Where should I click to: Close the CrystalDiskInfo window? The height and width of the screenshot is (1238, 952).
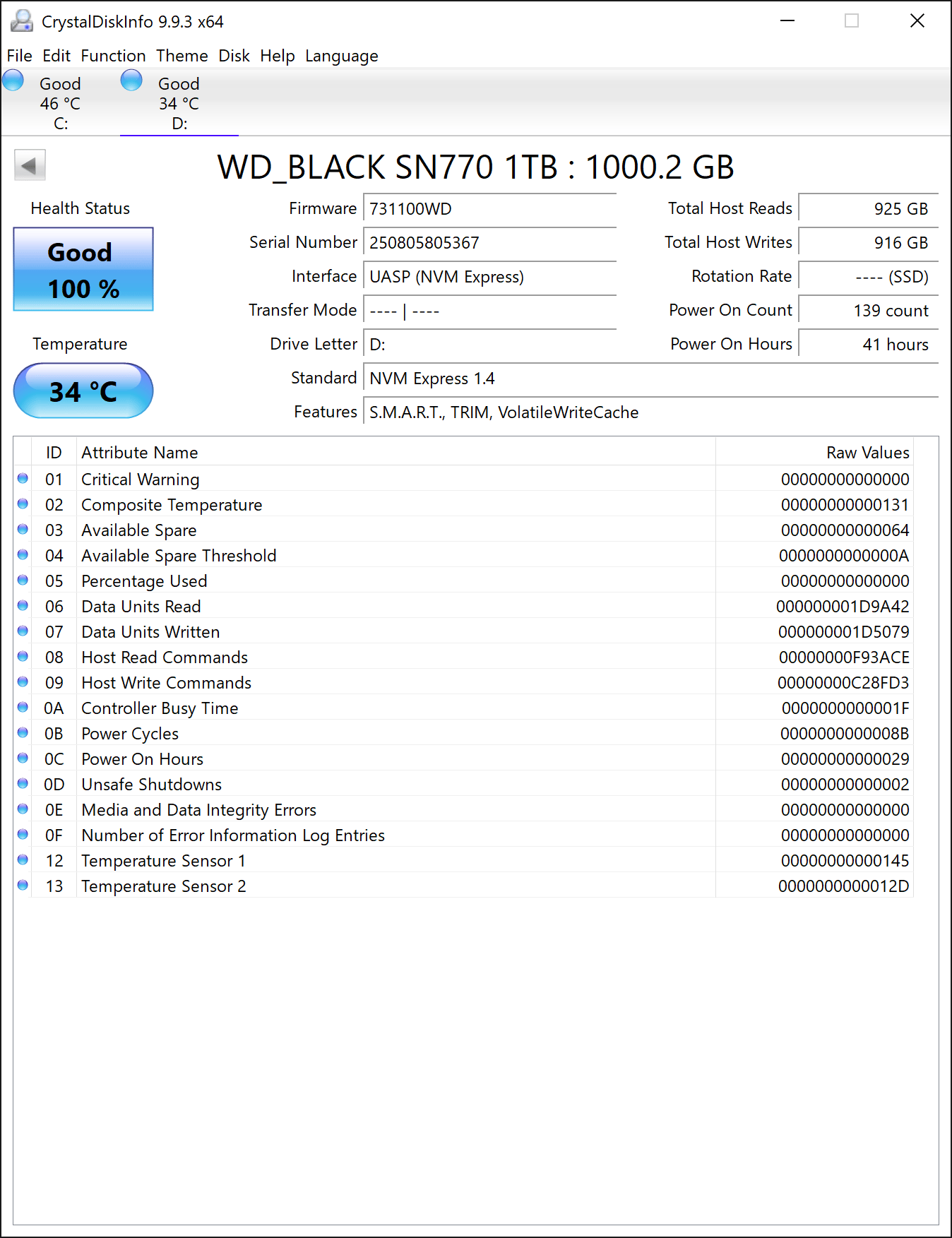[917, 21]
